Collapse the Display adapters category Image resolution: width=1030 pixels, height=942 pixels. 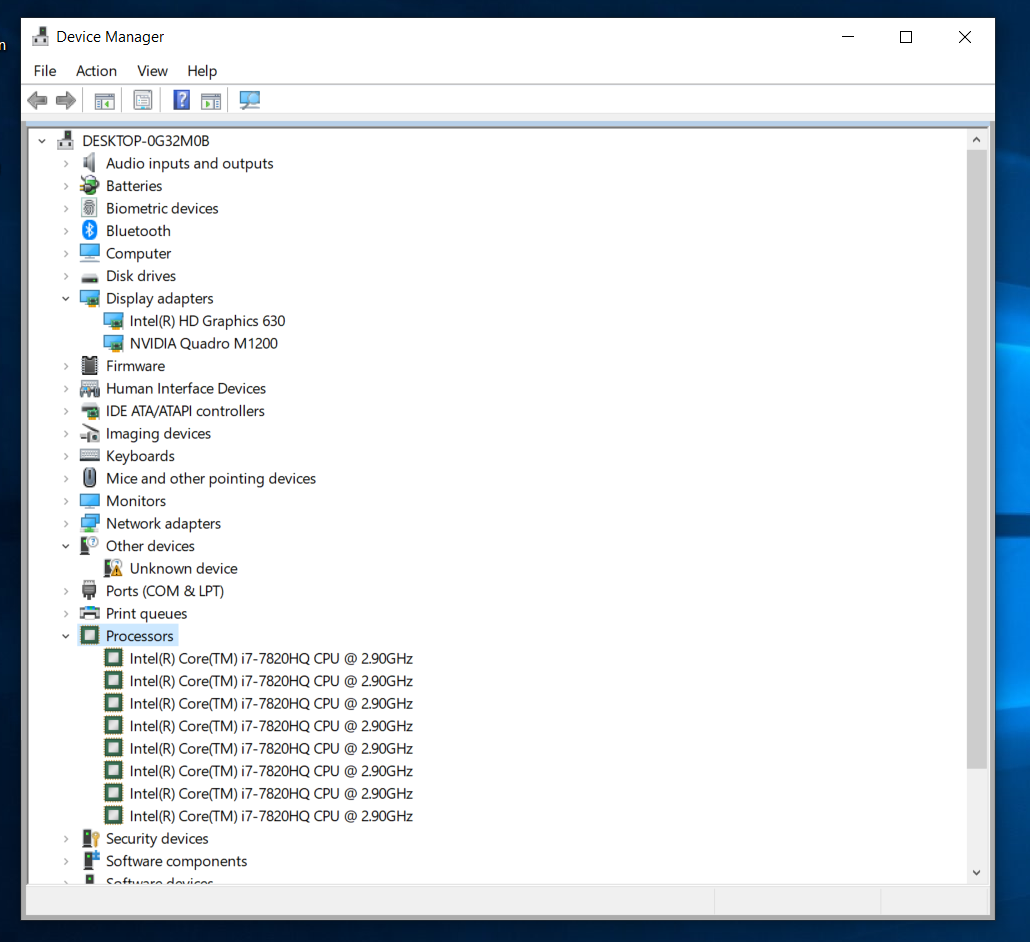(66, 298)
